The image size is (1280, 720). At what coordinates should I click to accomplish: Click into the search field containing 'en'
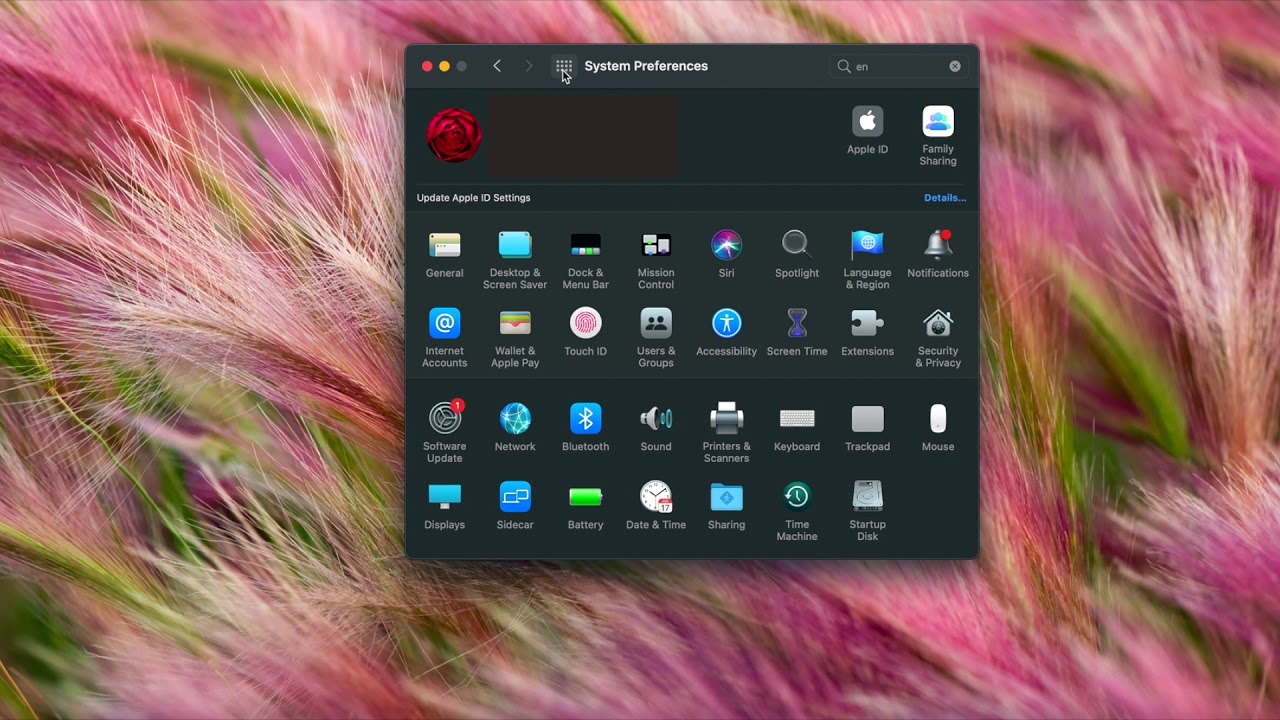tap(899, 66)
